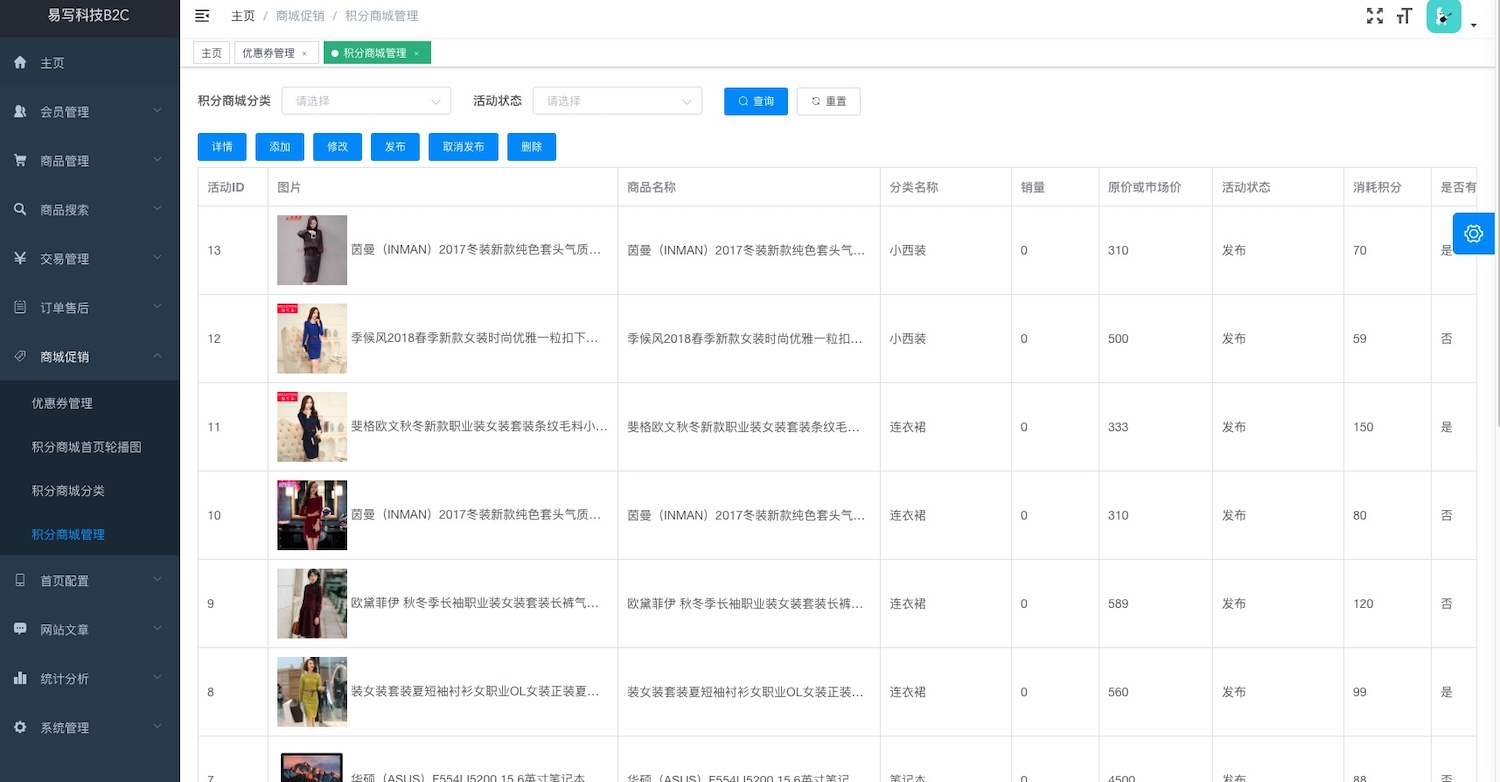
Task: Click the 首页配置 phone icon
Action: click(20, 581)
